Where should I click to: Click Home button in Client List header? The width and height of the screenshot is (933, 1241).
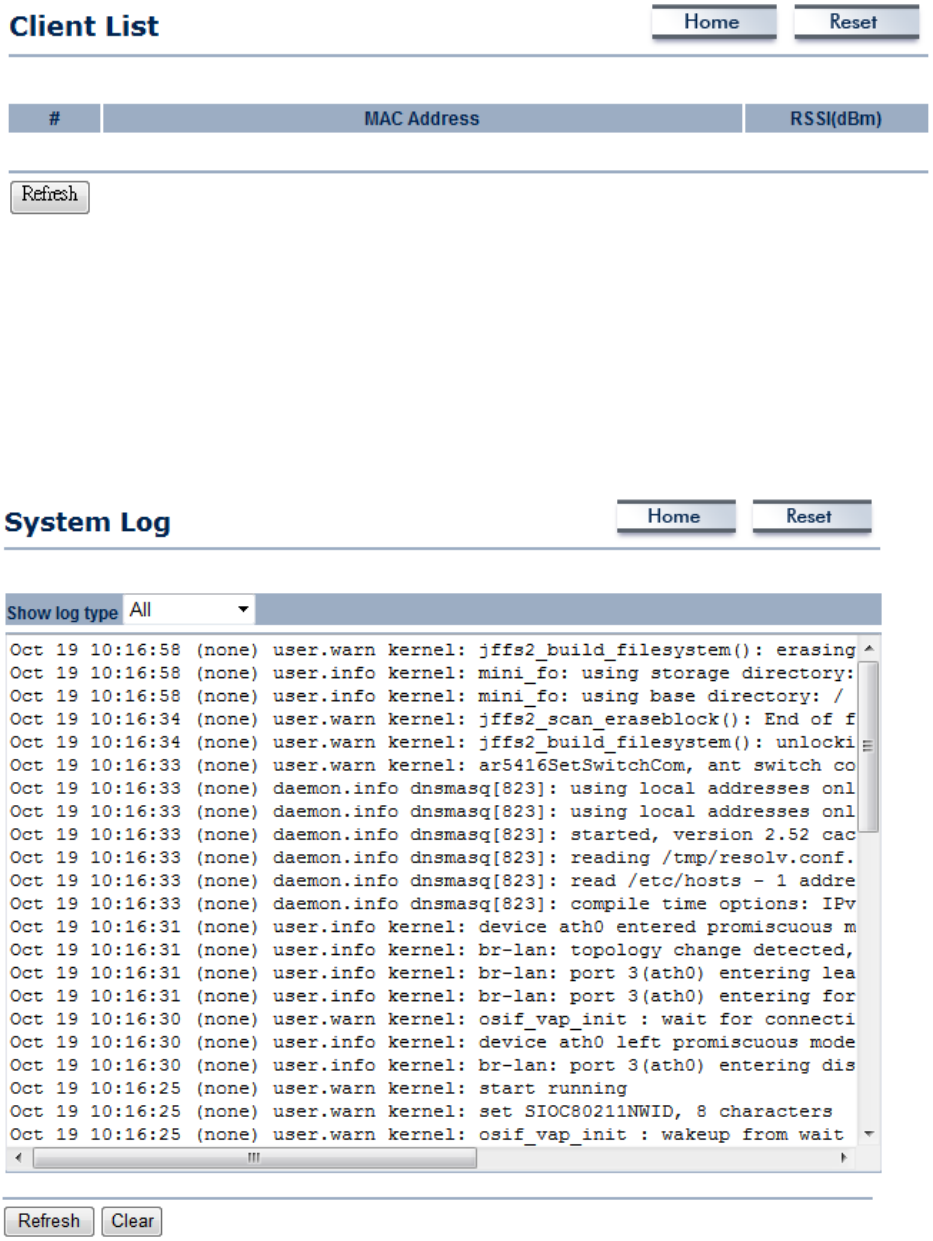[714, 23]
